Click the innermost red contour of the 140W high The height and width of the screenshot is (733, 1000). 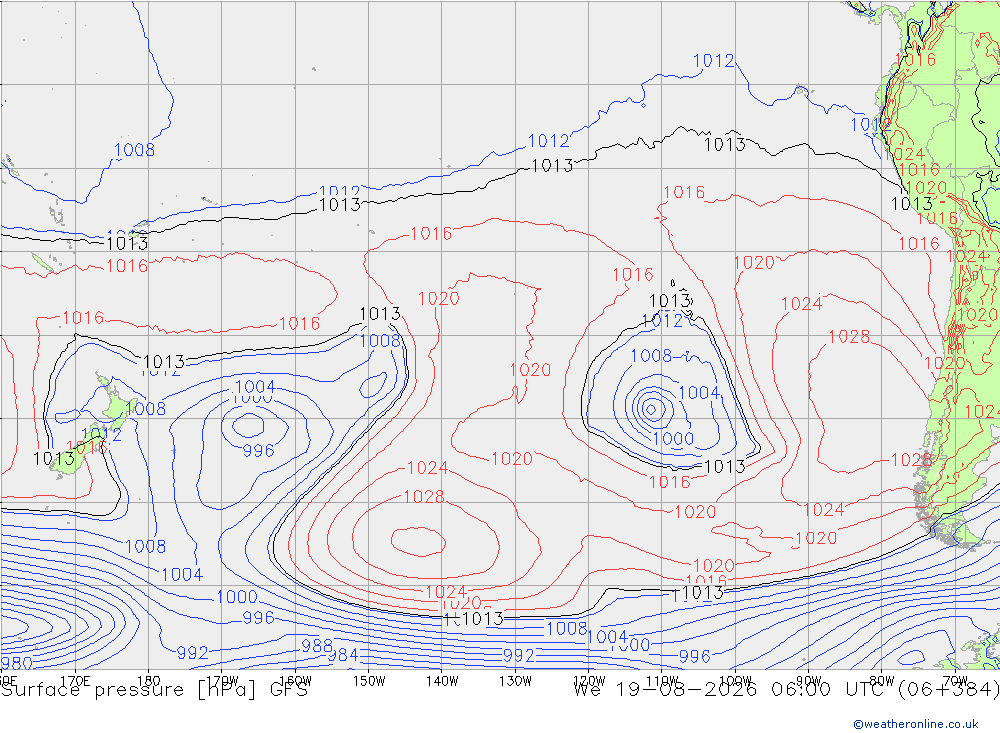[418, 542]
